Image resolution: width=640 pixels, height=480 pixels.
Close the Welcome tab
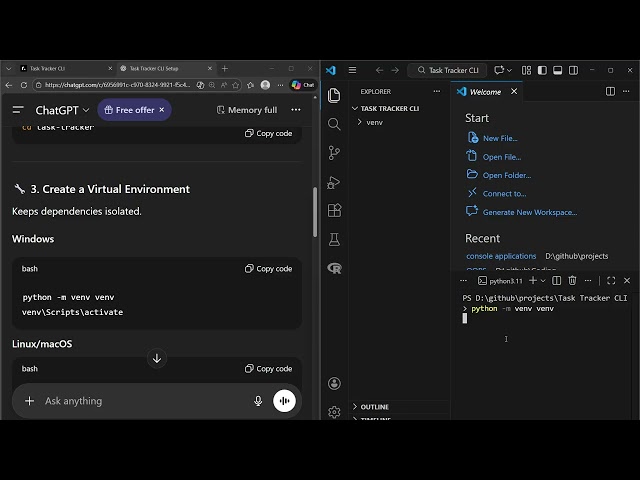pyautogui.click(x=514, y=91)
